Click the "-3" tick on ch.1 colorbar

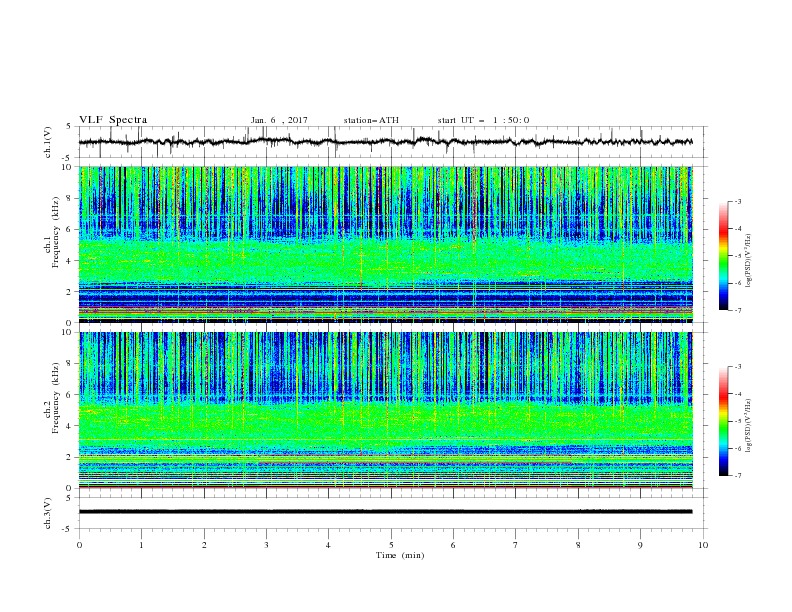pos(737,201)
